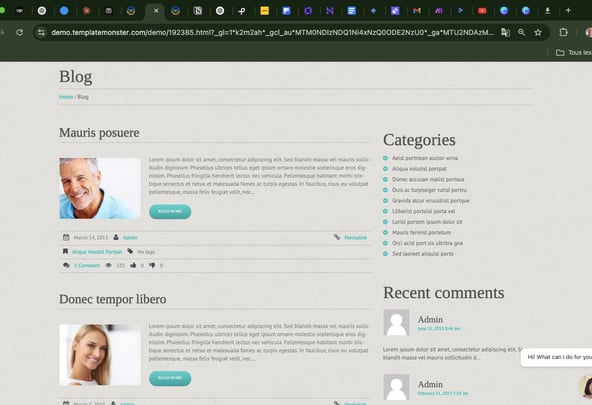
Task: Click user icon beside Admin in Mauris posuere
Action: [116, 237]
